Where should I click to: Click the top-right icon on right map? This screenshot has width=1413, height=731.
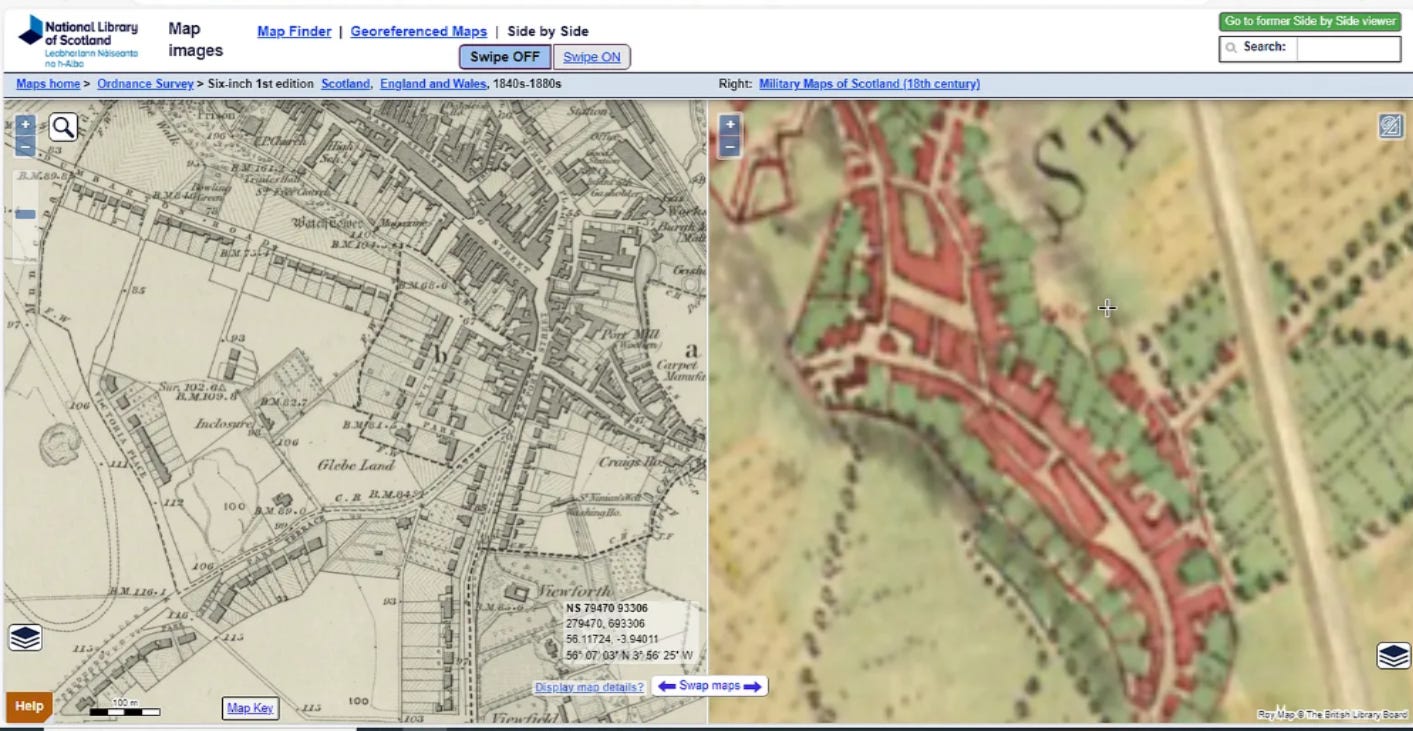point(1391,126)
